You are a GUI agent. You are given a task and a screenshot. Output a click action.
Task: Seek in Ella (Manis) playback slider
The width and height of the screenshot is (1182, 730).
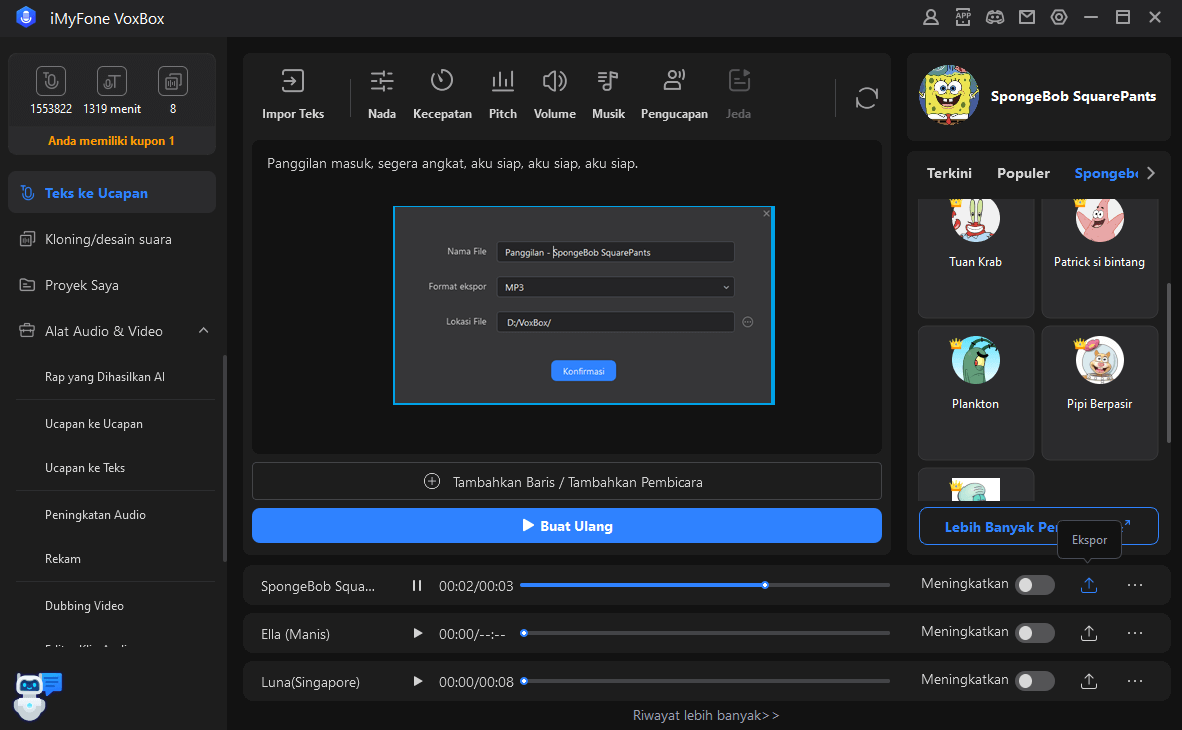pos(705,633)
